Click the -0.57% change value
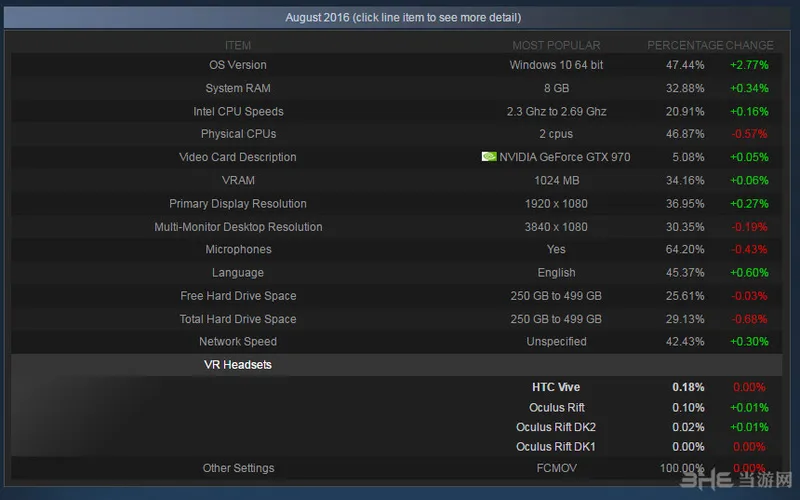Screen dimensions: 800x500 coord(749,134)
